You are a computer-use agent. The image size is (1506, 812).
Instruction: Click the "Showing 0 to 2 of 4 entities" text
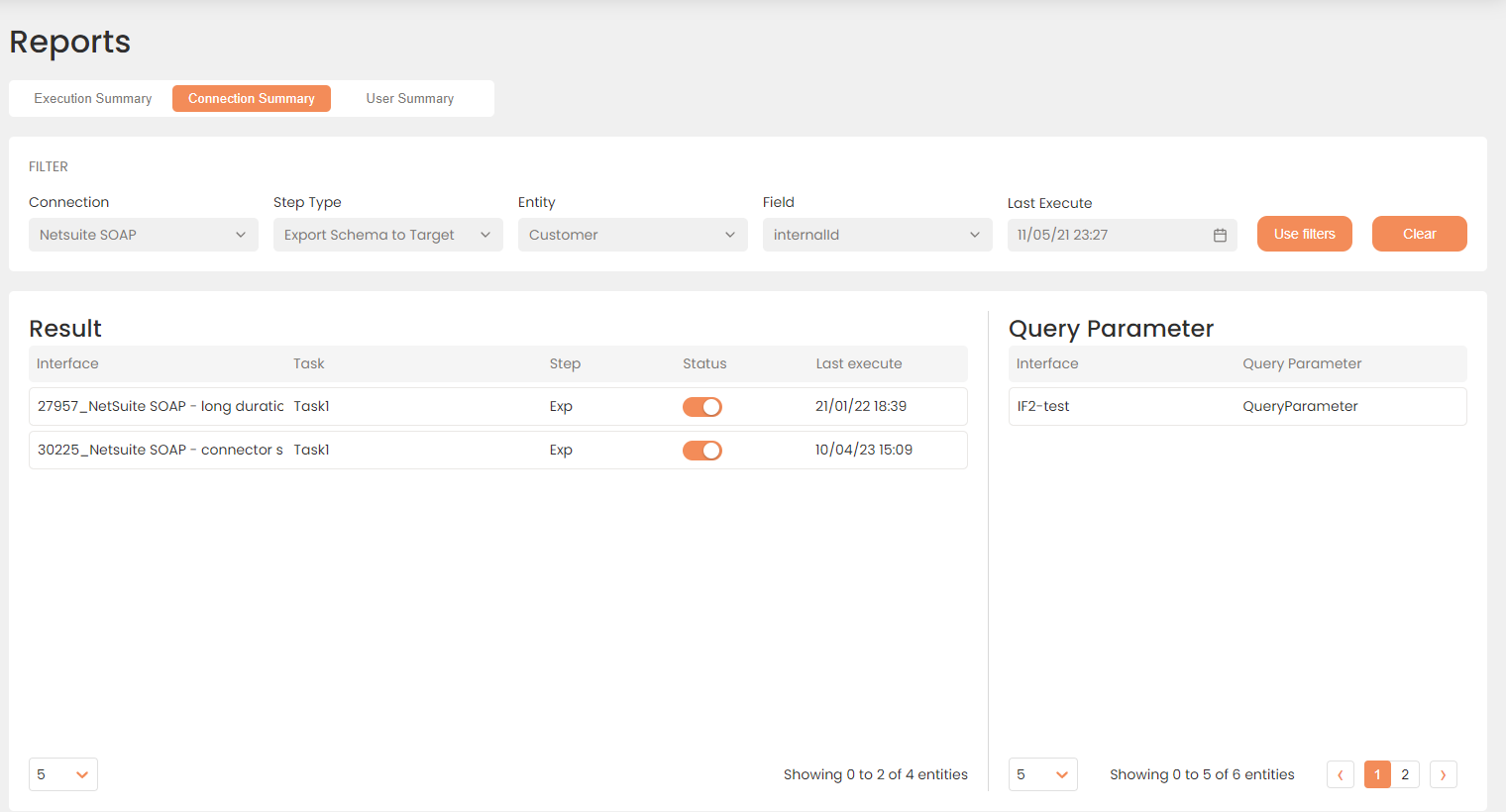click(x=876, y=774)
